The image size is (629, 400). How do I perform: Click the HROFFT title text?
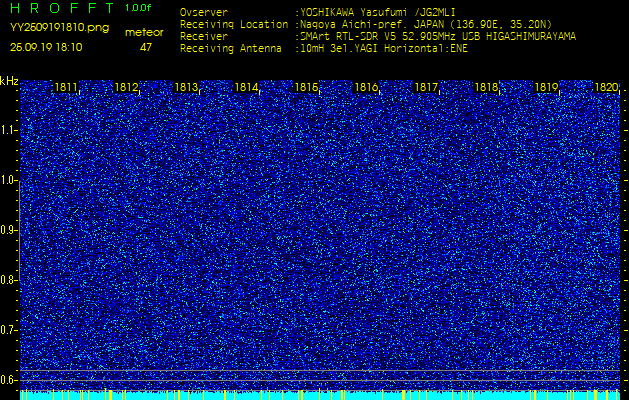[62, 8]
